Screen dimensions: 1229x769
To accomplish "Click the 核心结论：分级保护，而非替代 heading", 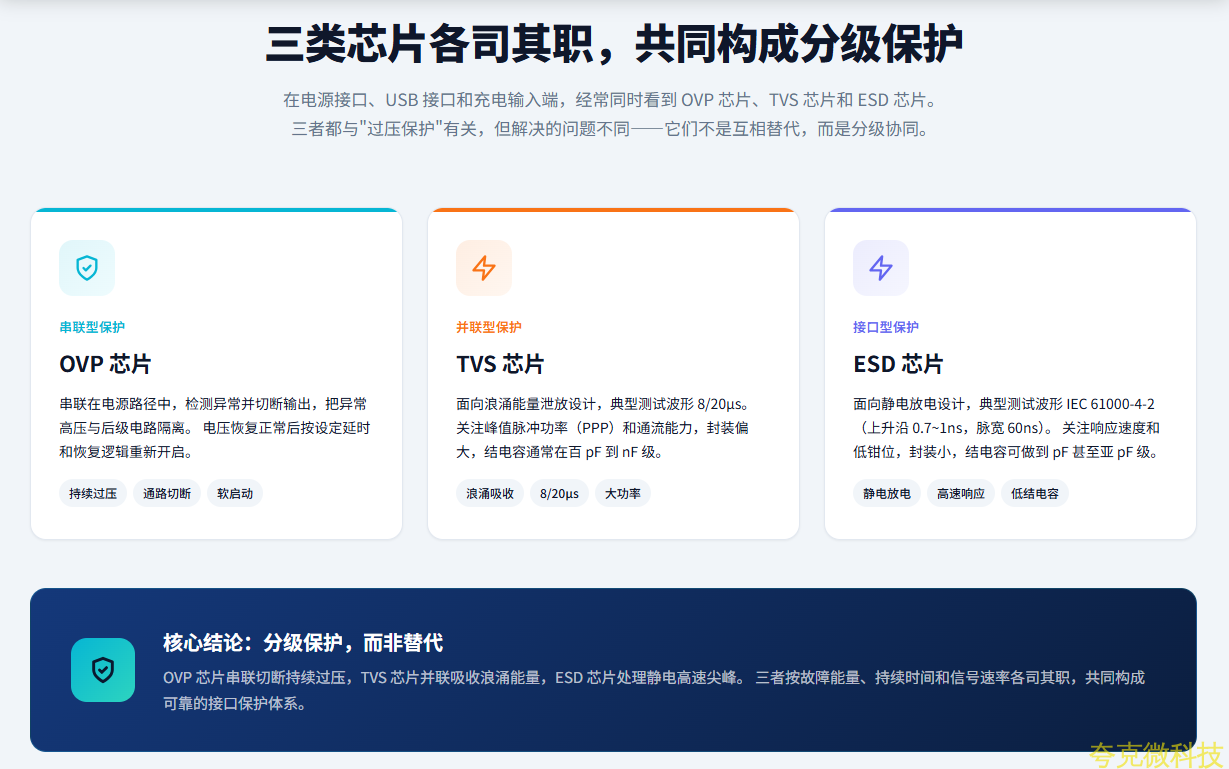I will 303,643.
